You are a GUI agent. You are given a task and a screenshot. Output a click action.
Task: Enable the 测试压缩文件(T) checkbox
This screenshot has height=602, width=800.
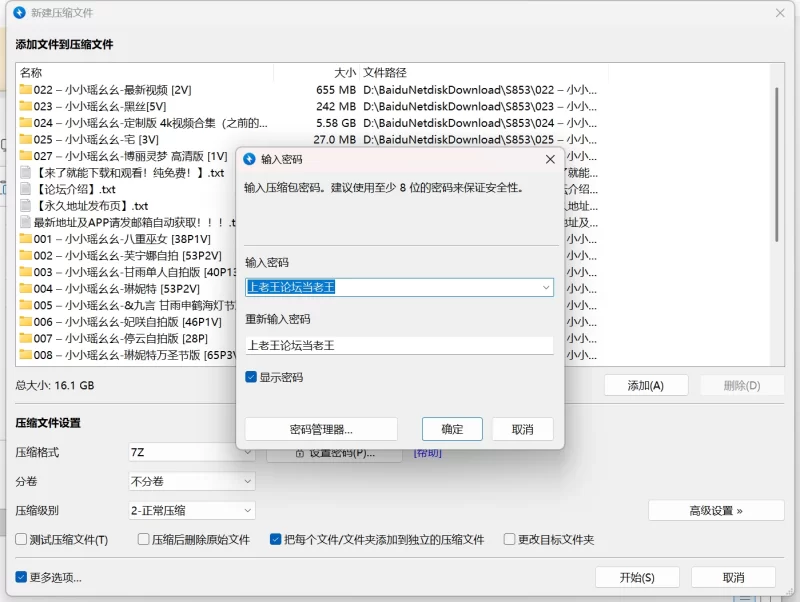pos(22,540)
